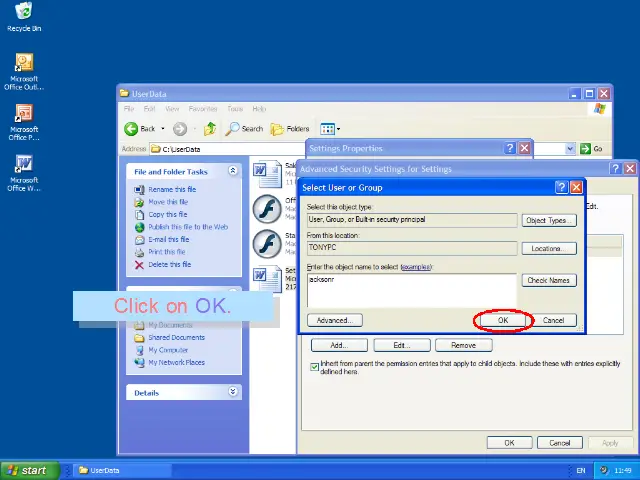
Task: Open the File menu
Action: pyautogui.click(x=130, y=109)
